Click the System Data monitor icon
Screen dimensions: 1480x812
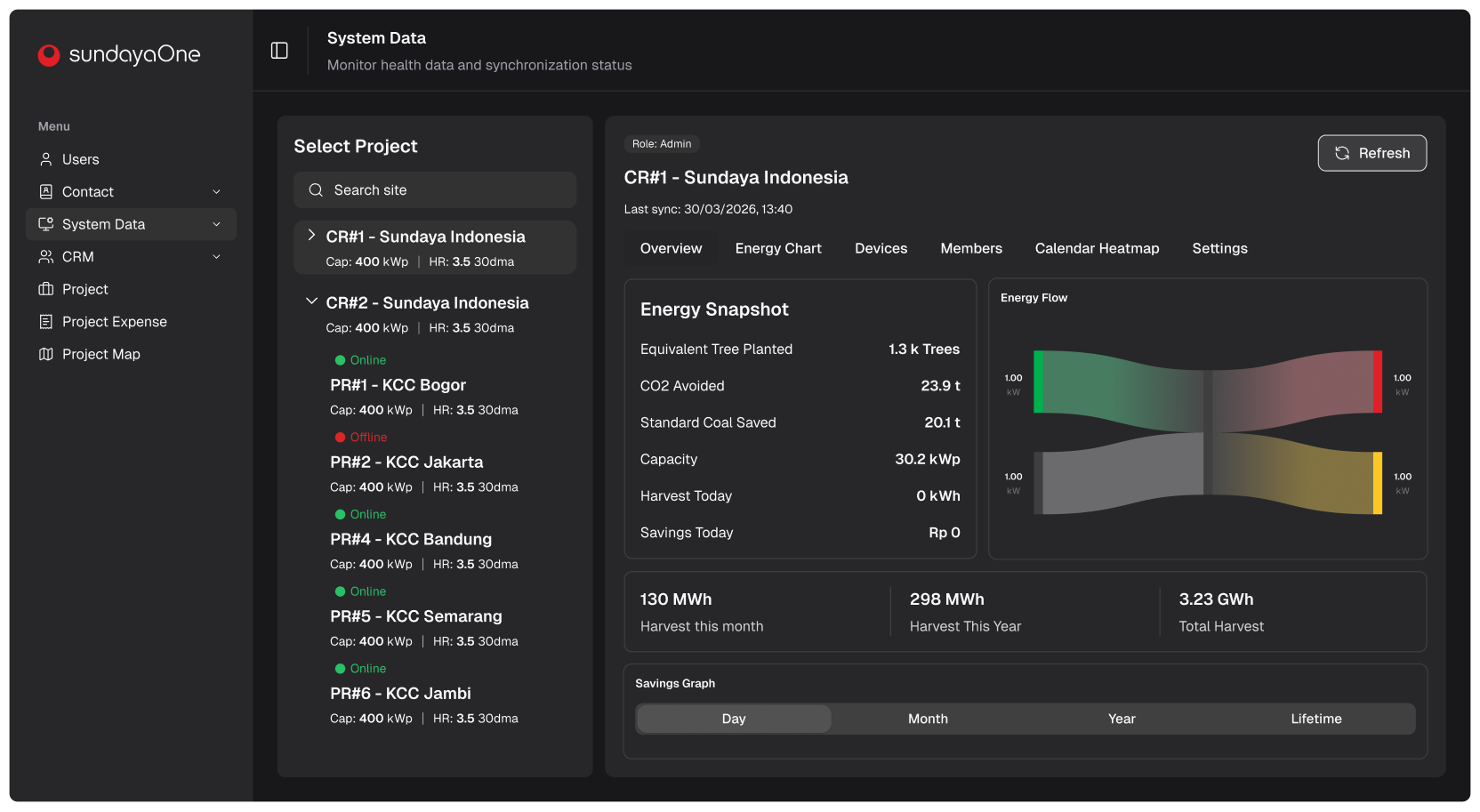[46, 224]
